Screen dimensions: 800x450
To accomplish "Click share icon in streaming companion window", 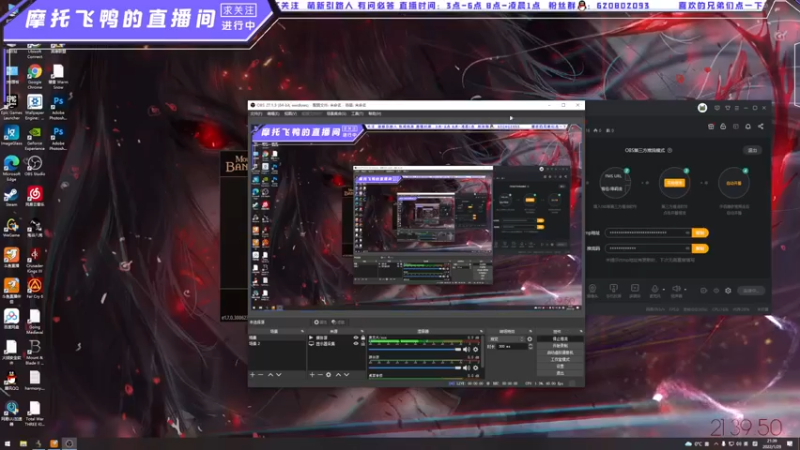I will [761, 126].
